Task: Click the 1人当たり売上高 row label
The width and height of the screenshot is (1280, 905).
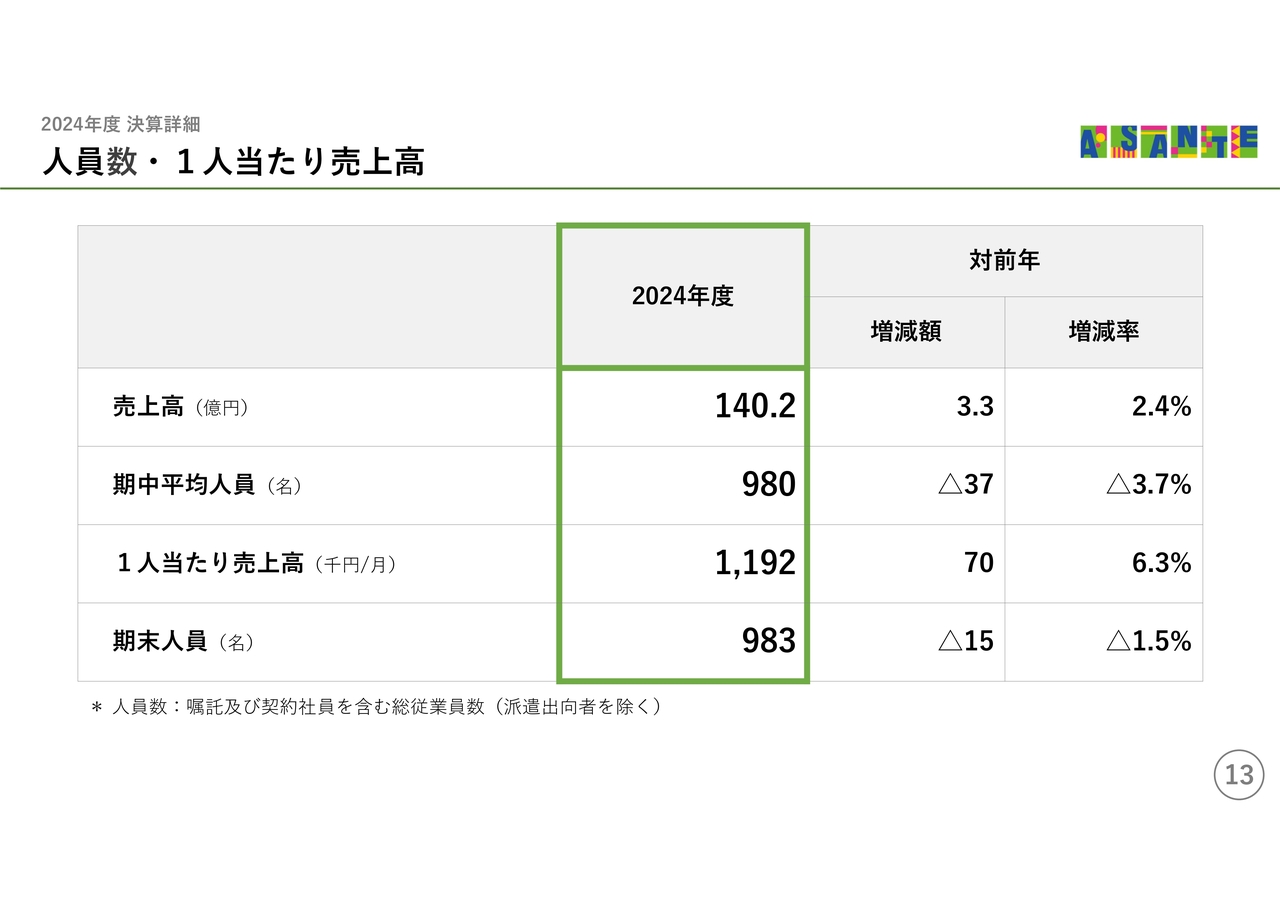Action: 256,564
